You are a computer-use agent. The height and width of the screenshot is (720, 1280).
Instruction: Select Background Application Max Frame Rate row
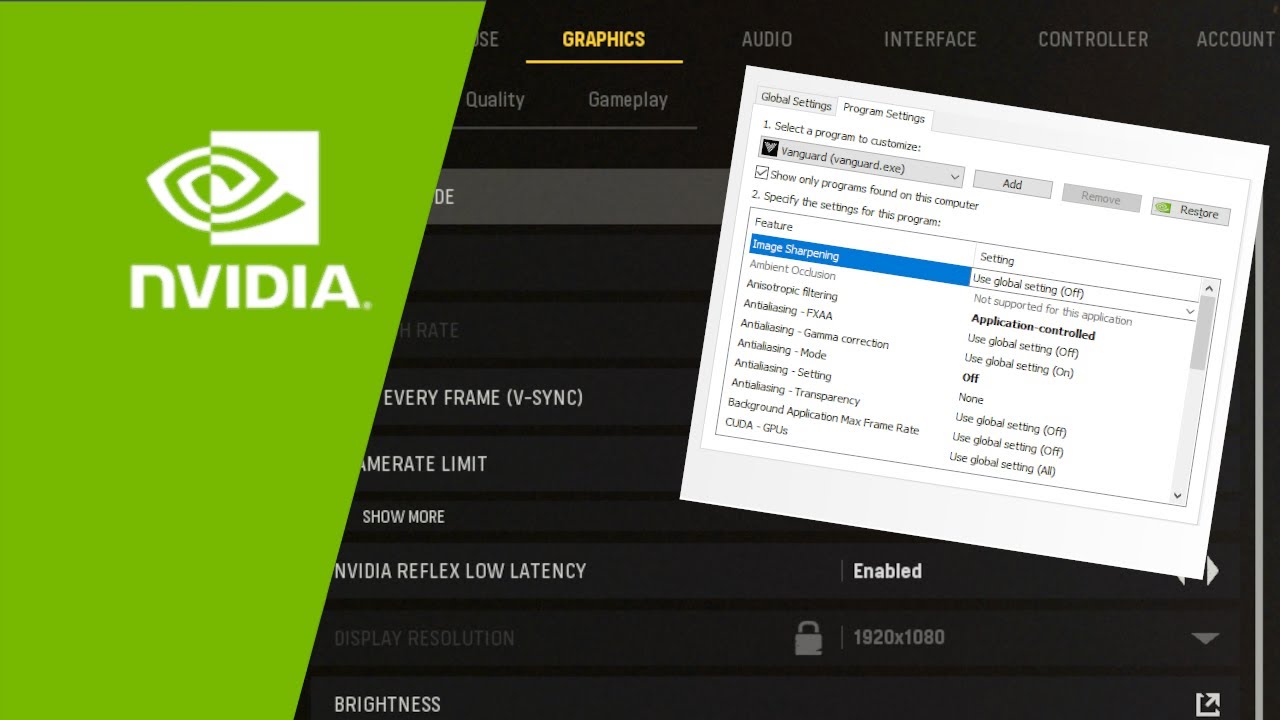823,415
